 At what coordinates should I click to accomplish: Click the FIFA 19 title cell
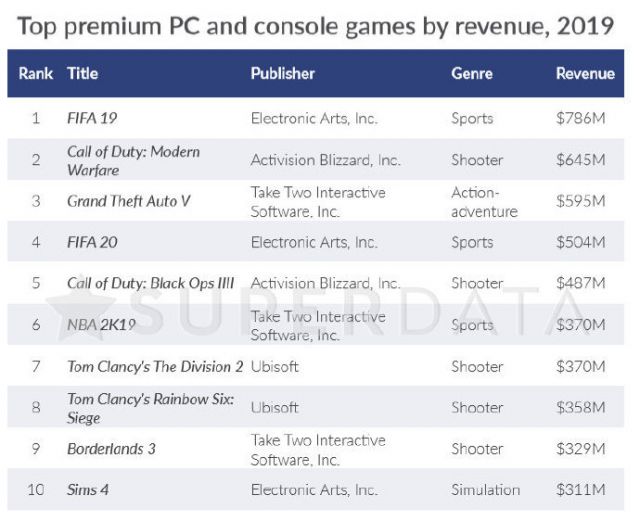coord(92,118)
